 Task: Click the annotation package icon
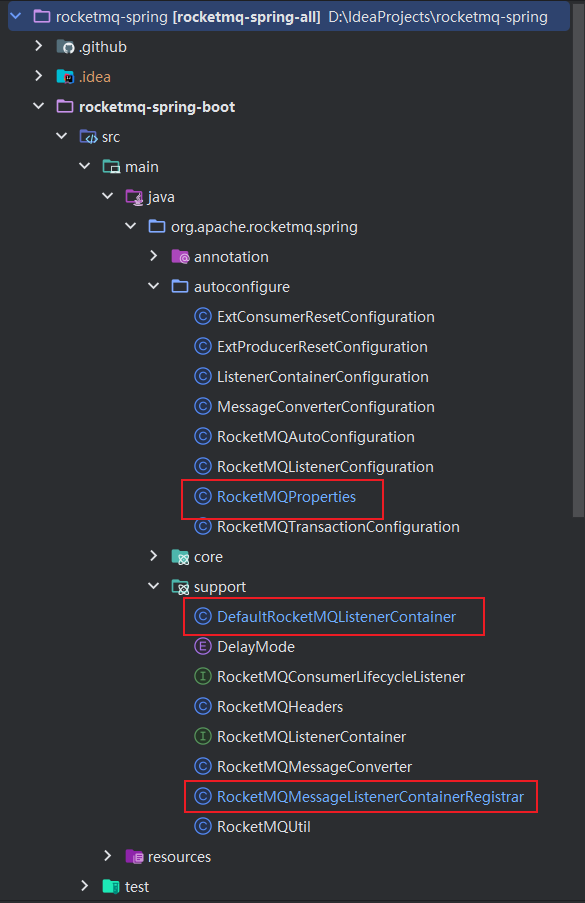coord(180,256)
